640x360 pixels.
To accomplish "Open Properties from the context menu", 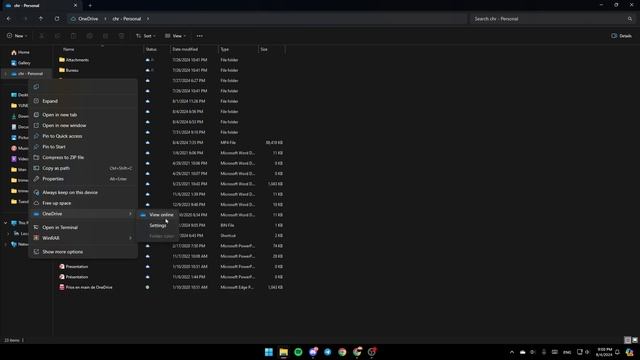I will tap(83, 179).
